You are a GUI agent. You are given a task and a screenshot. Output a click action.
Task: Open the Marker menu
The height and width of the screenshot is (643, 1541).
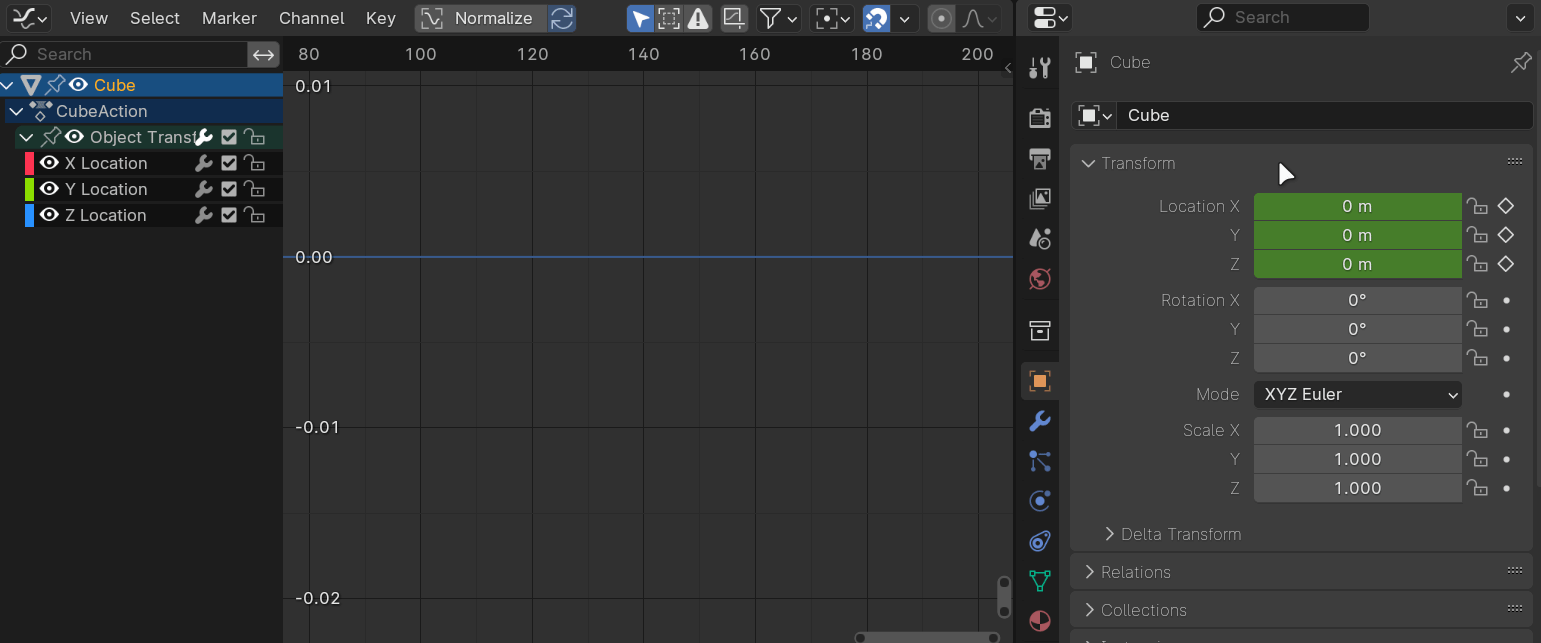click(x=229, y=18)
